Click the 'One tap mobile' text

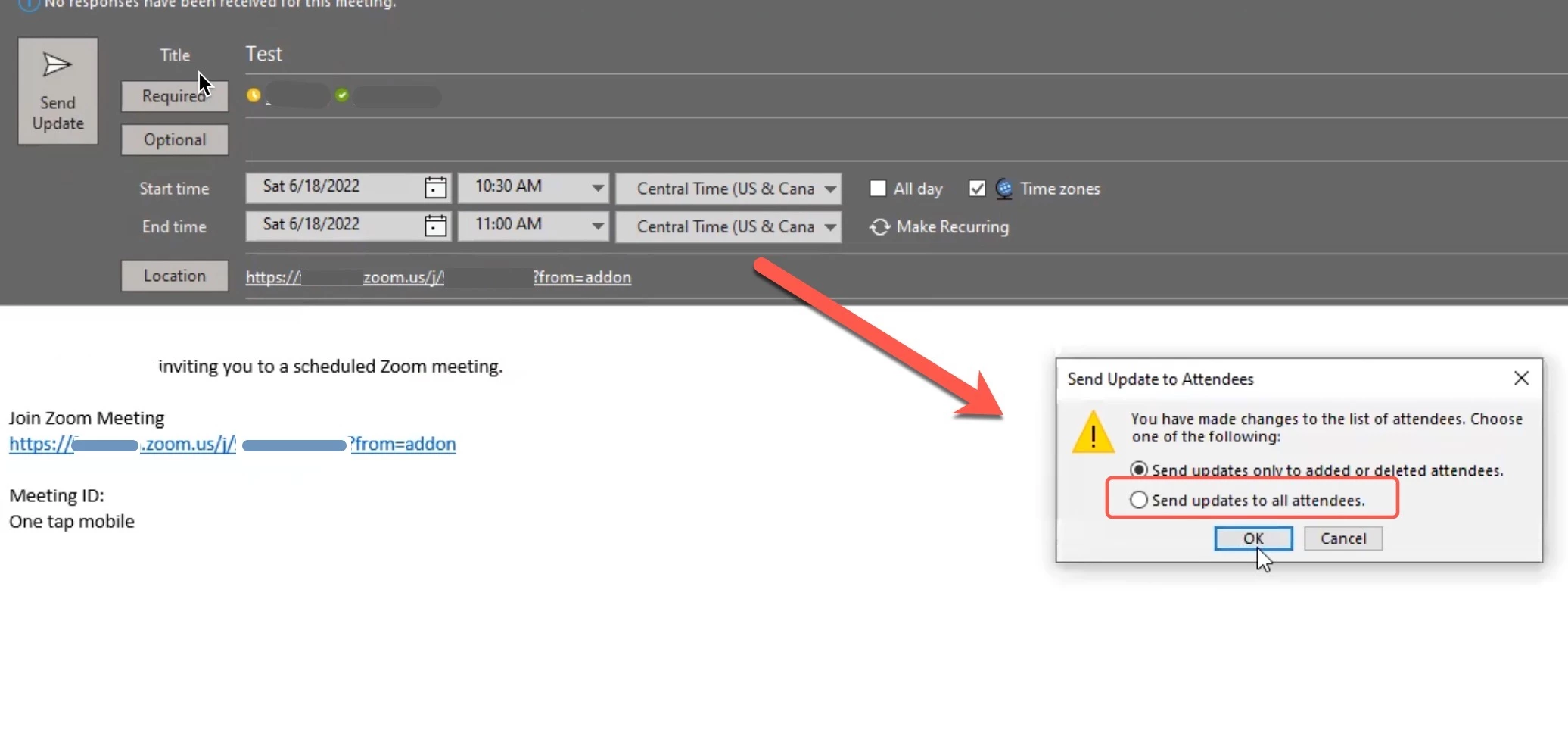coord(72,521)
